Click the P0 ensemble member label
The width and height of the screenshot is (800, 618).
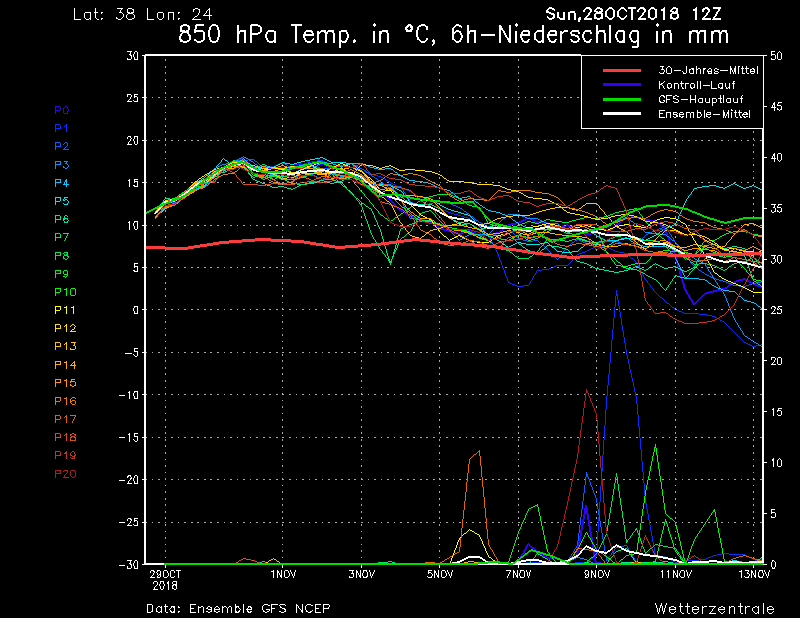pyautogui.click(x=61, y=110)
